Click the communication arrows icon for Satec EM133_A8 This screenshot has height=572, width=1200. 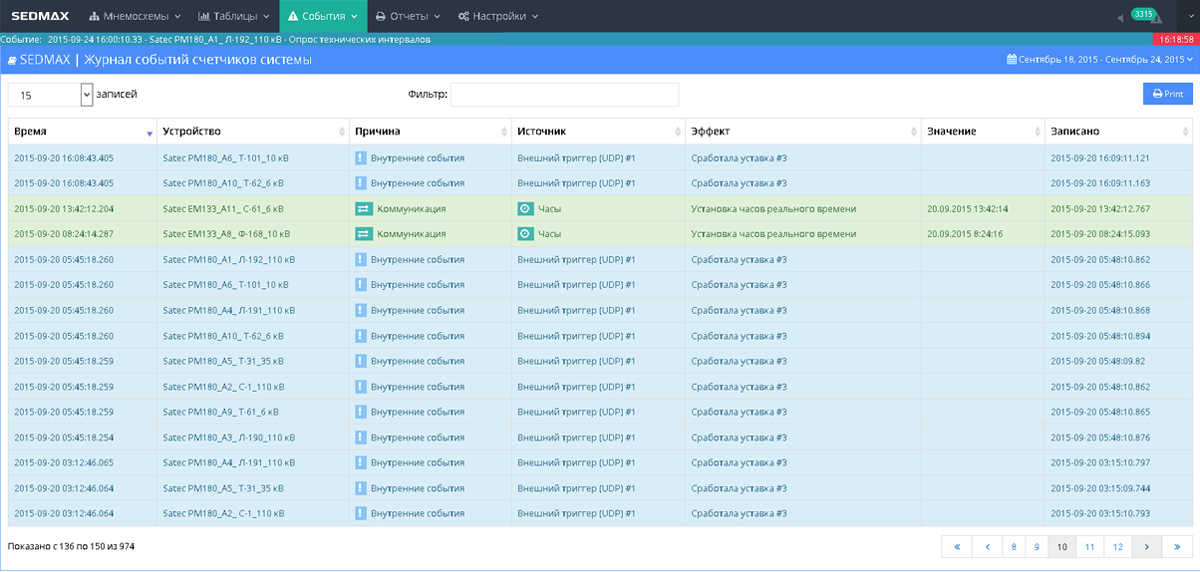point(363,234)
